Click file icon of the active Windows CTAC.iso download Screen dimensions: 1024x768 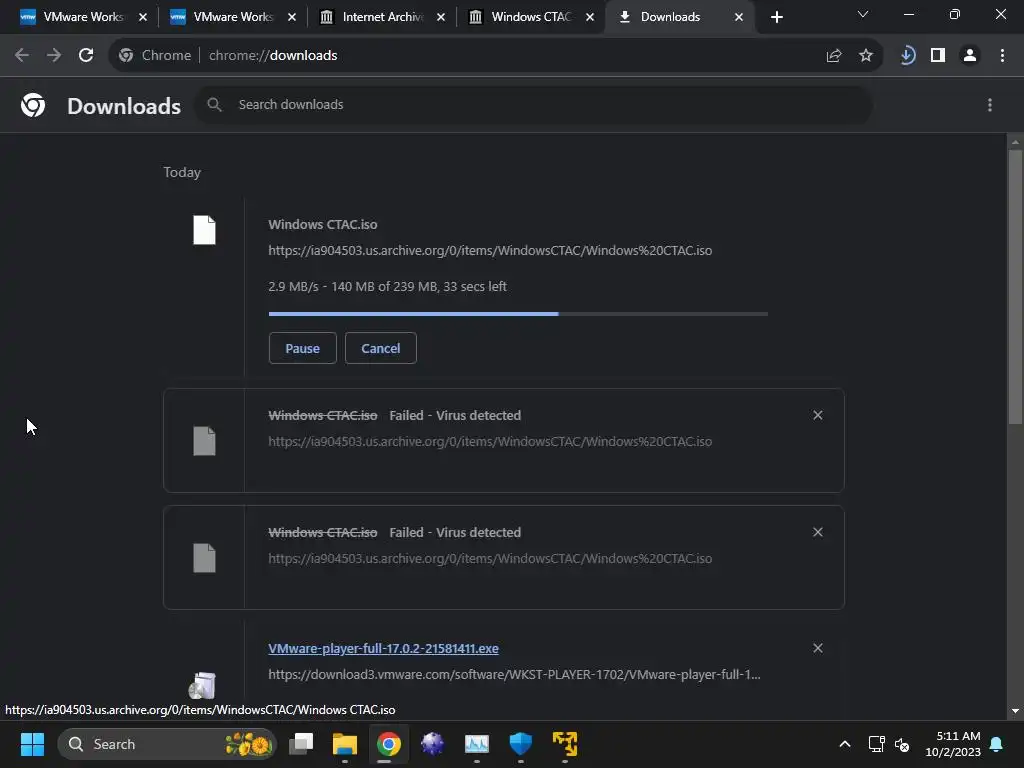click(x=204, y=230)
